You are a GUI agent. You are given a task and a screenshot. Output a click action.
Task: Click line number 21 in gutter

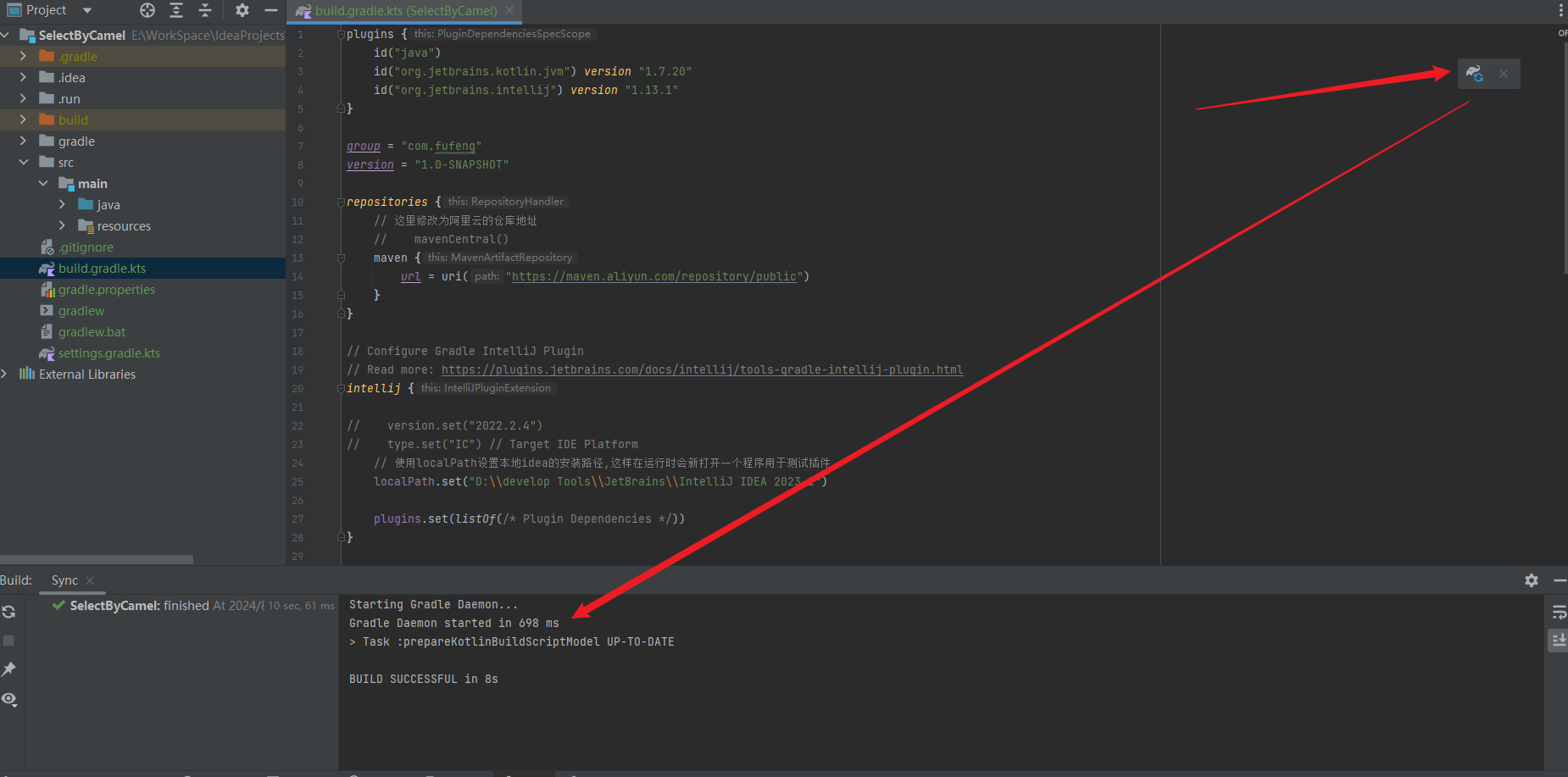[297, 407]
